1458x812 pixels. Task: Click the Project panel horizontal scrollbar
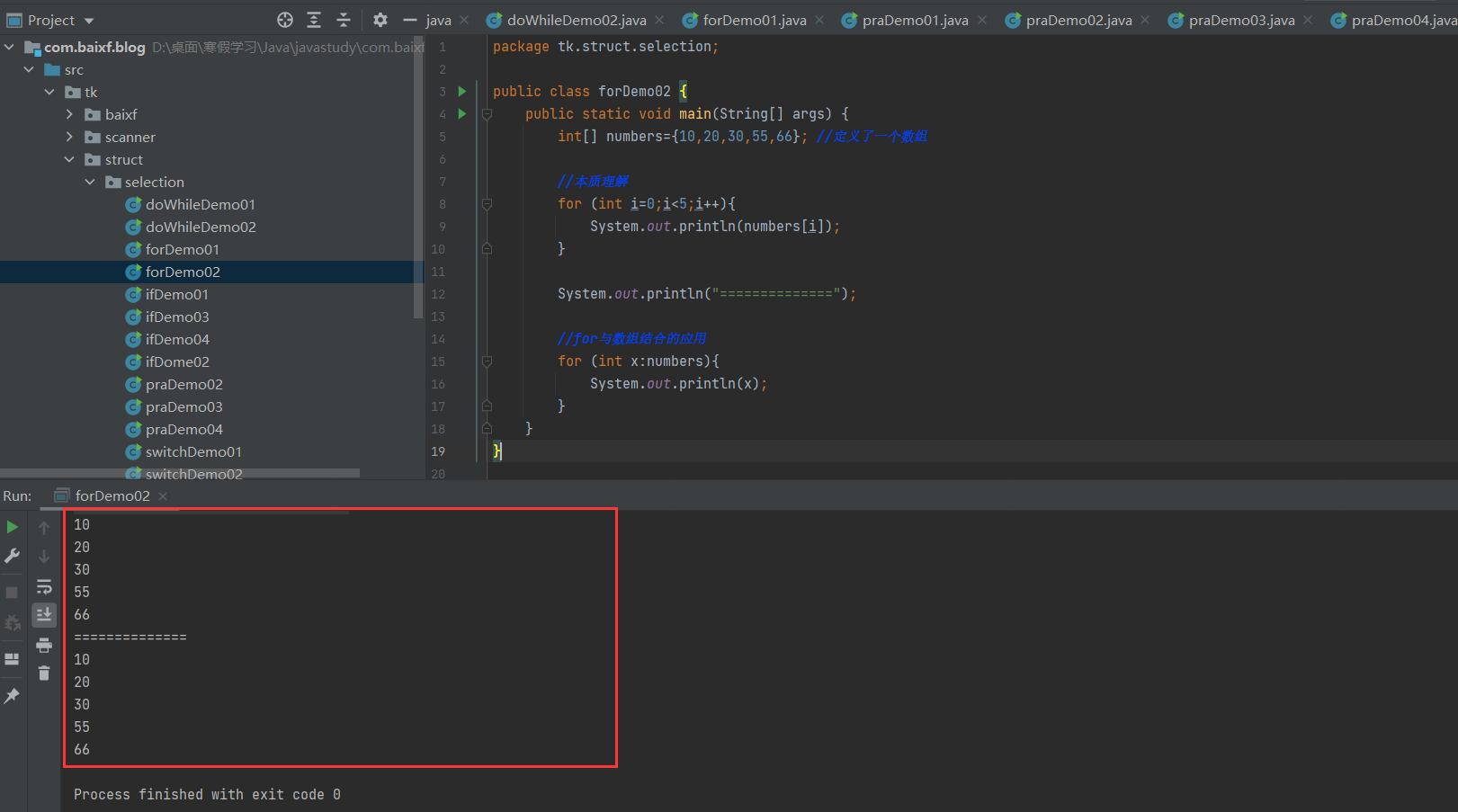point(180,473)
